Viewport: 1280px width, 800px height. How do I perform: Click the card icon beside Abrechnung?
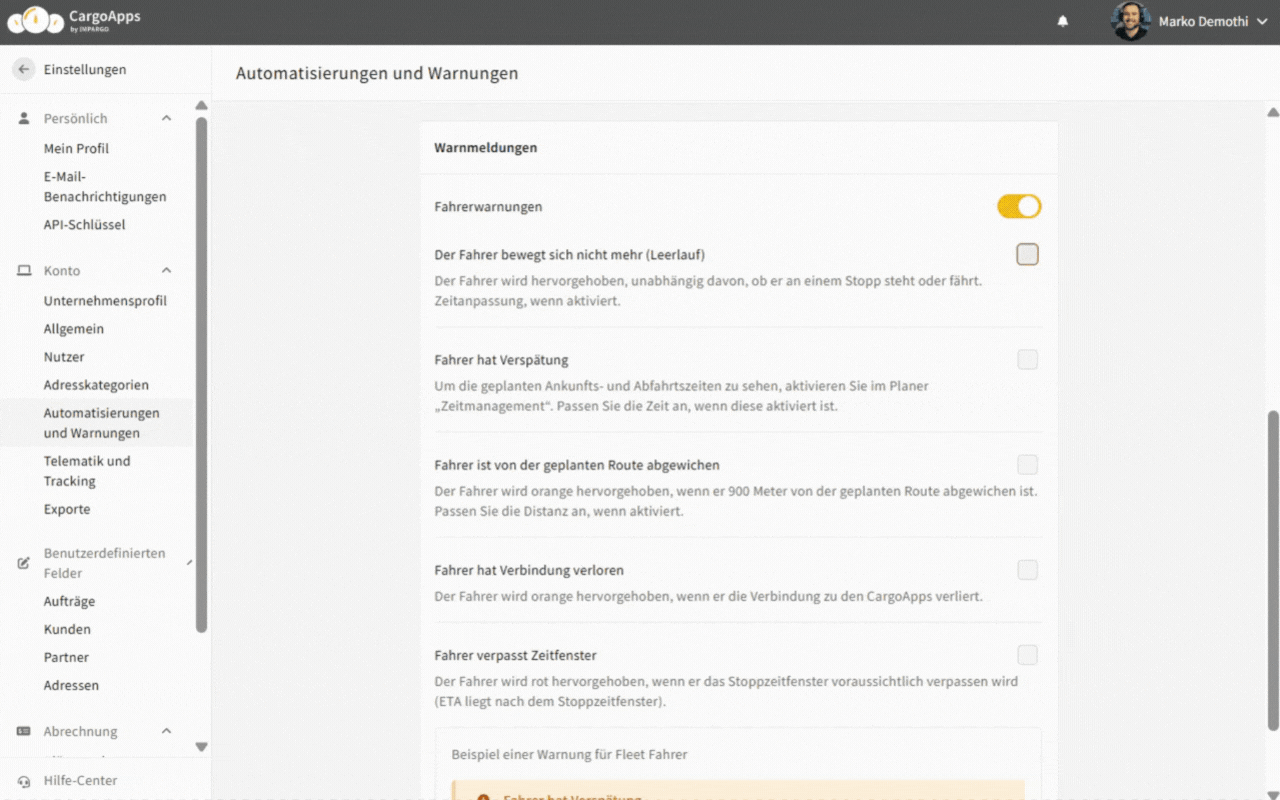click(x=22, y=731)
